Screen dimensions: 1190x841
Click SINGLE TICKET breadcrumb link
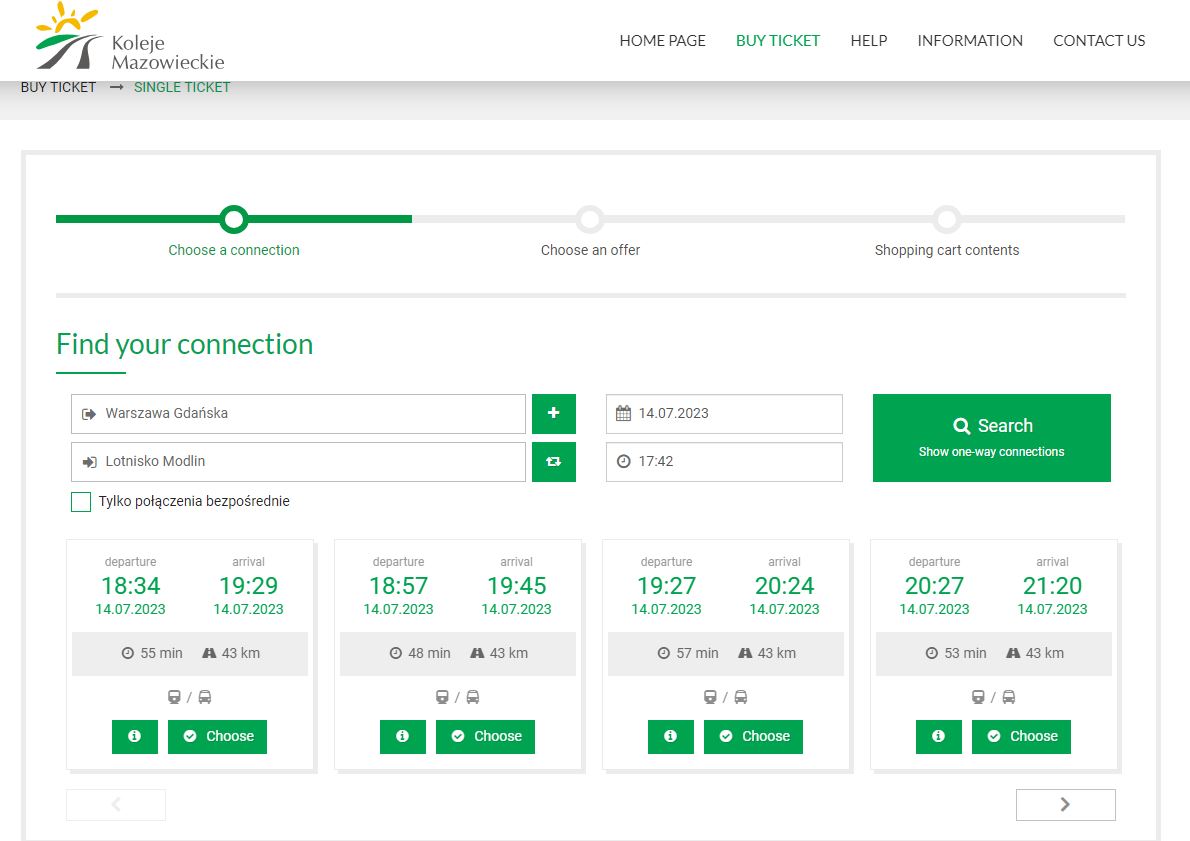tap(182, 87)
